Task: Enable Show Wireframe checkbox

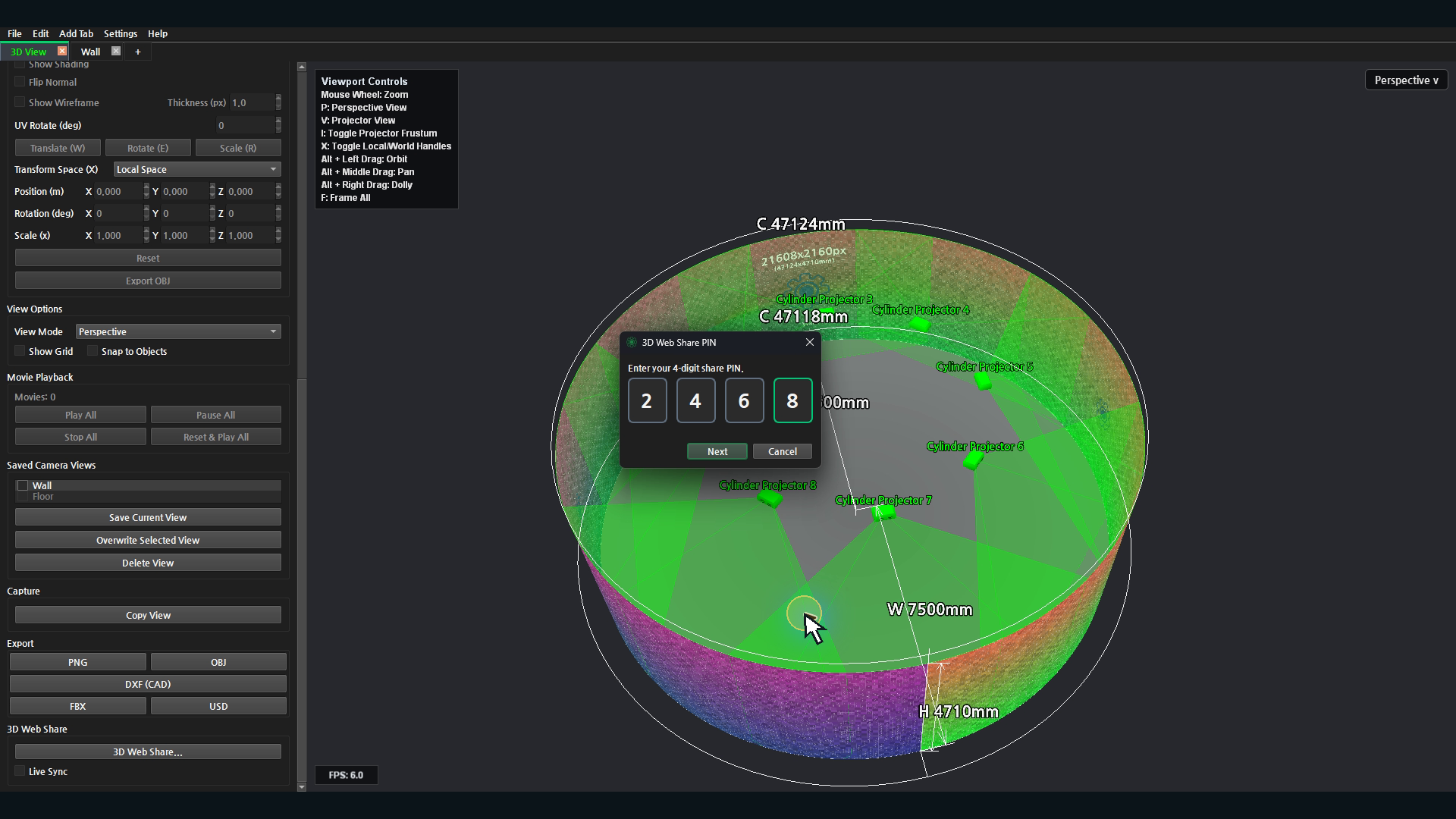Action: (x=20, y=102)
